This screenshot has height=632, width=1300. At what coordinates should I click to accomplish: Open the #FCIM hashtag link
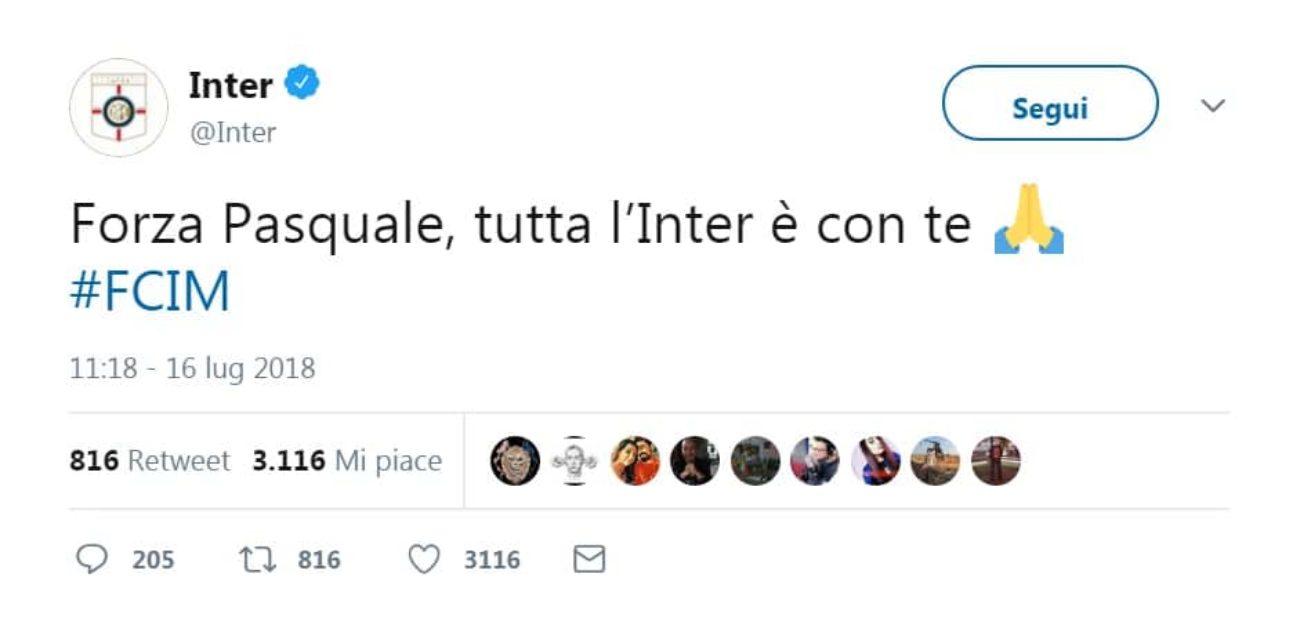tap(150, 292)
